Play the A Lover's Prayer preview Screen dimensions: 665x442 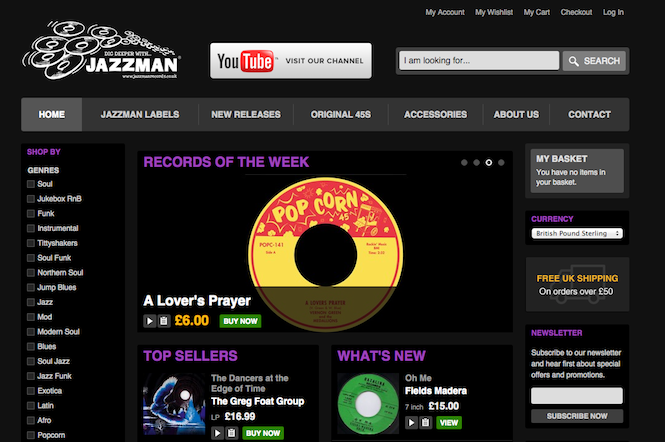(149, 321)
